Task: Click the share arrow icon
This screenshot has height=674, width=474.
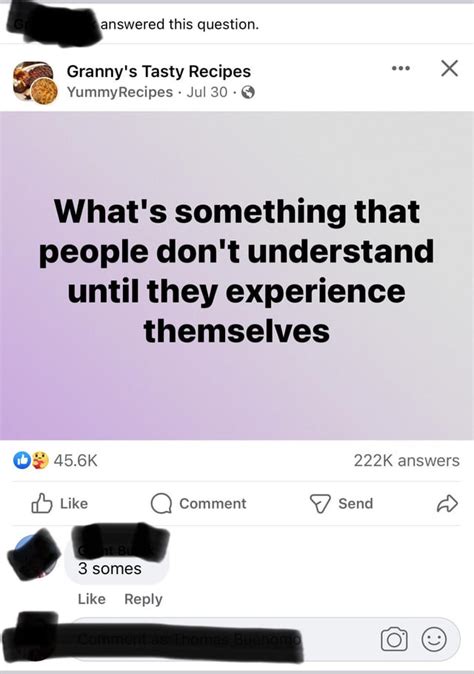Action: [447, 504]
